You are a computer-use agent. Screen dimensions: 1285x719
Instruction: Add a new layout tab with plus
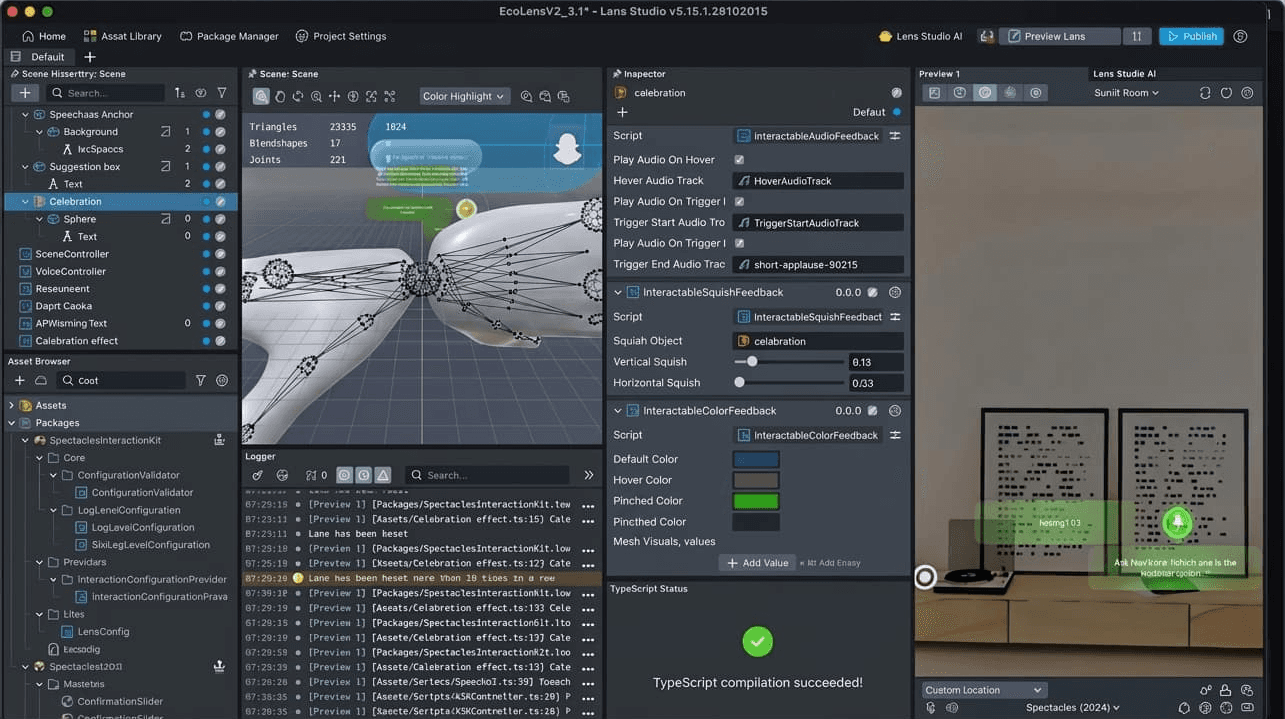pyautogui.click(x=90, y=57)
